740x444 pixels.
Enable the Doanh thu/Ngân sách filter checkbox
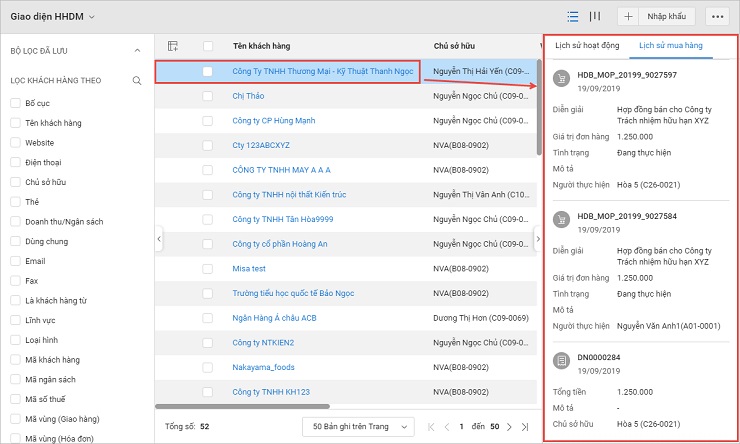pos(16,221)
